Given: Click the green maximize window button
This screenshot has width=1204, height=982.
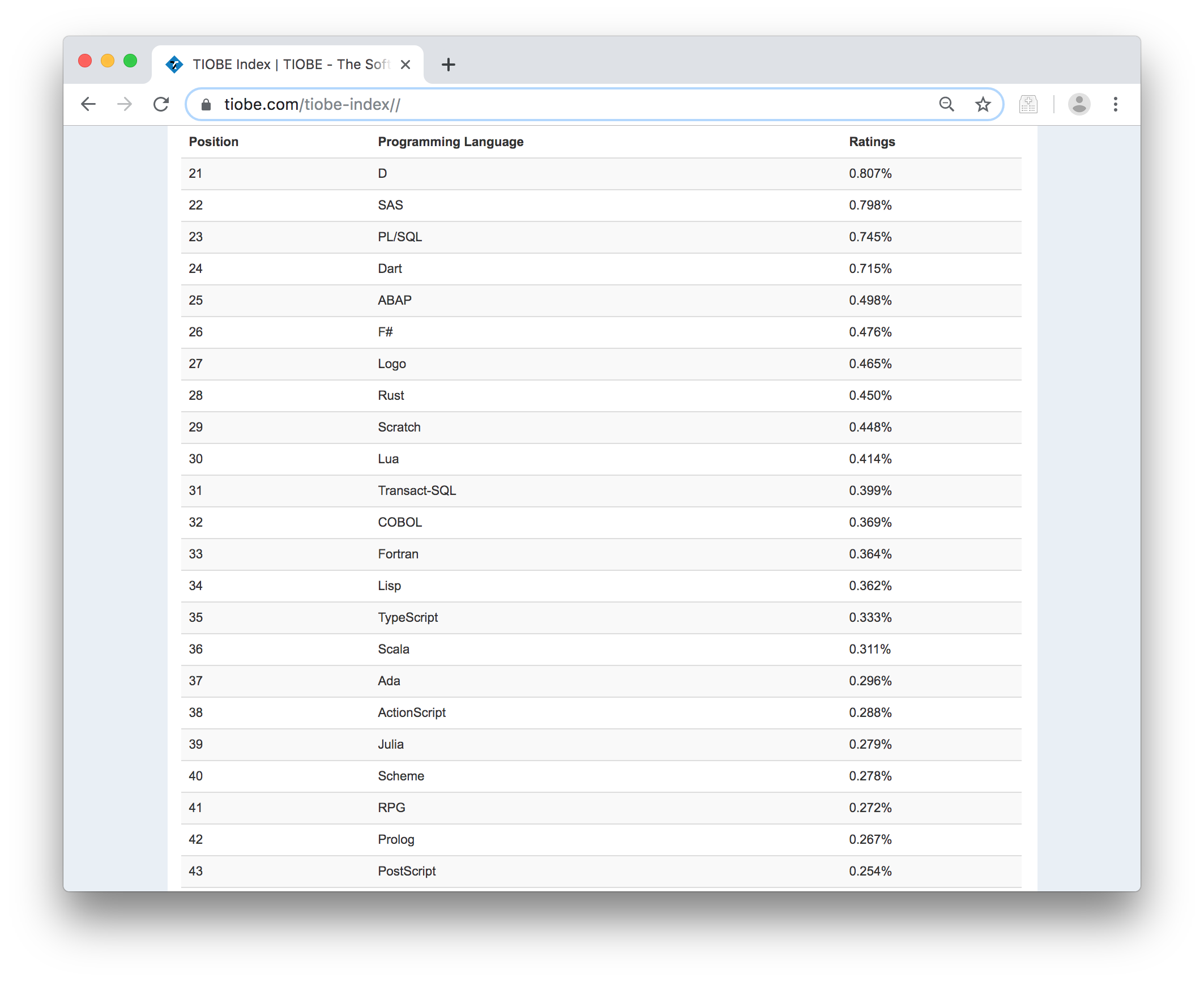Looking at the screenshot, I should pyautogui.click(x=130, y=61).
